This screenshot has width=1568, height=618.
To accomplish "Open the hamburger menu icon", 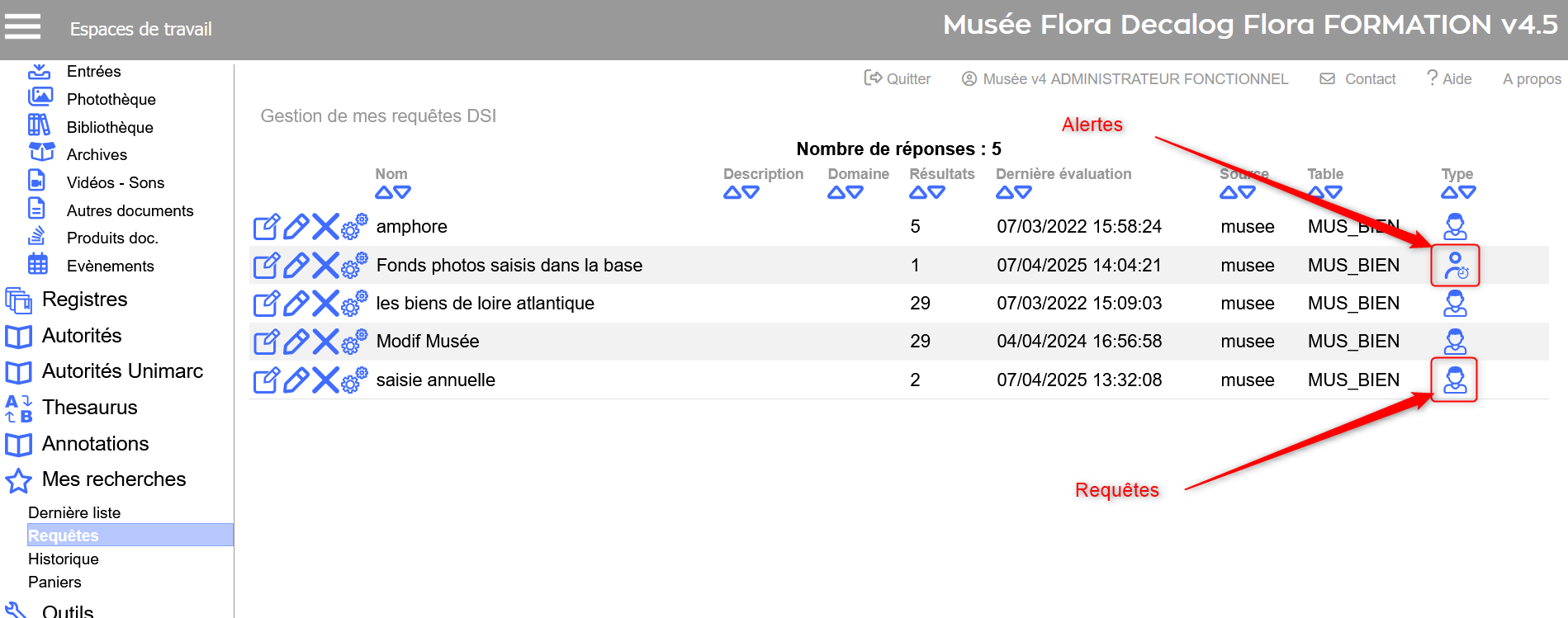I will click(x=22, y=26).
